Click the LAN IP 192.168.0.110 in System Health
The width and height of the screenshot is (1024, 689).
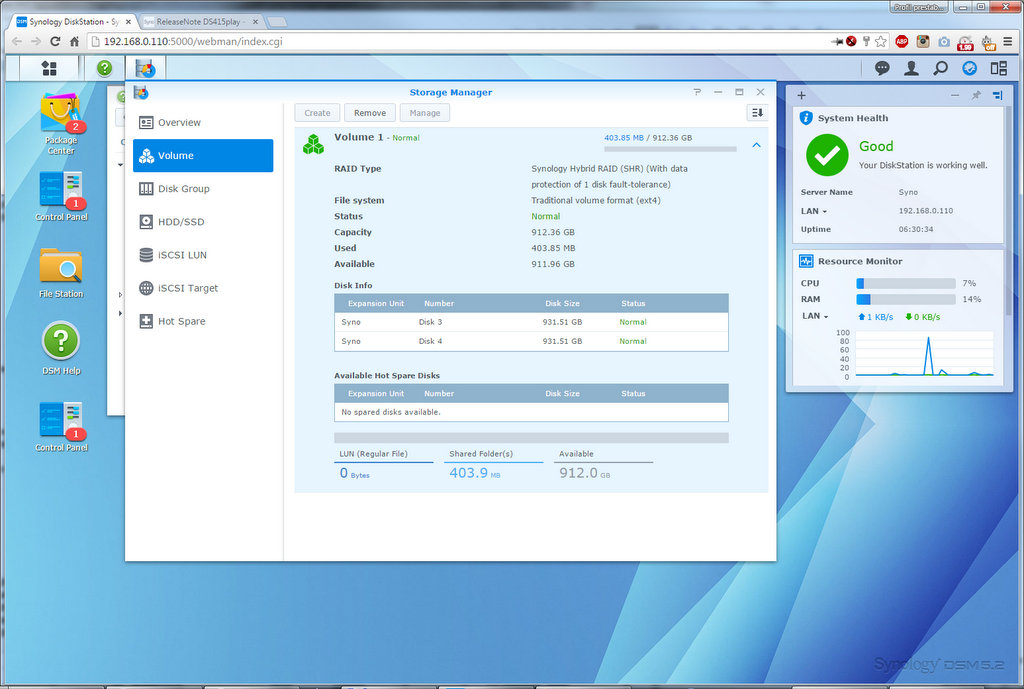(925, 211)
